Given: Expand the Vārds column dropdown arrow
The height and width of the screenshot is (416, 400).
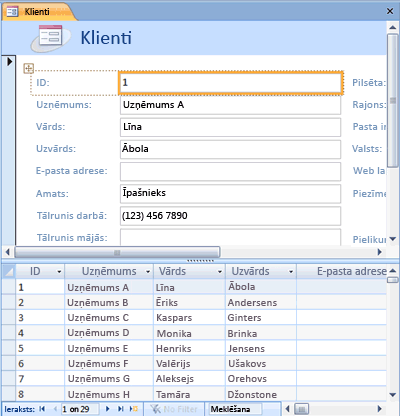Looking at the screenshot, I should coord(220,272).
